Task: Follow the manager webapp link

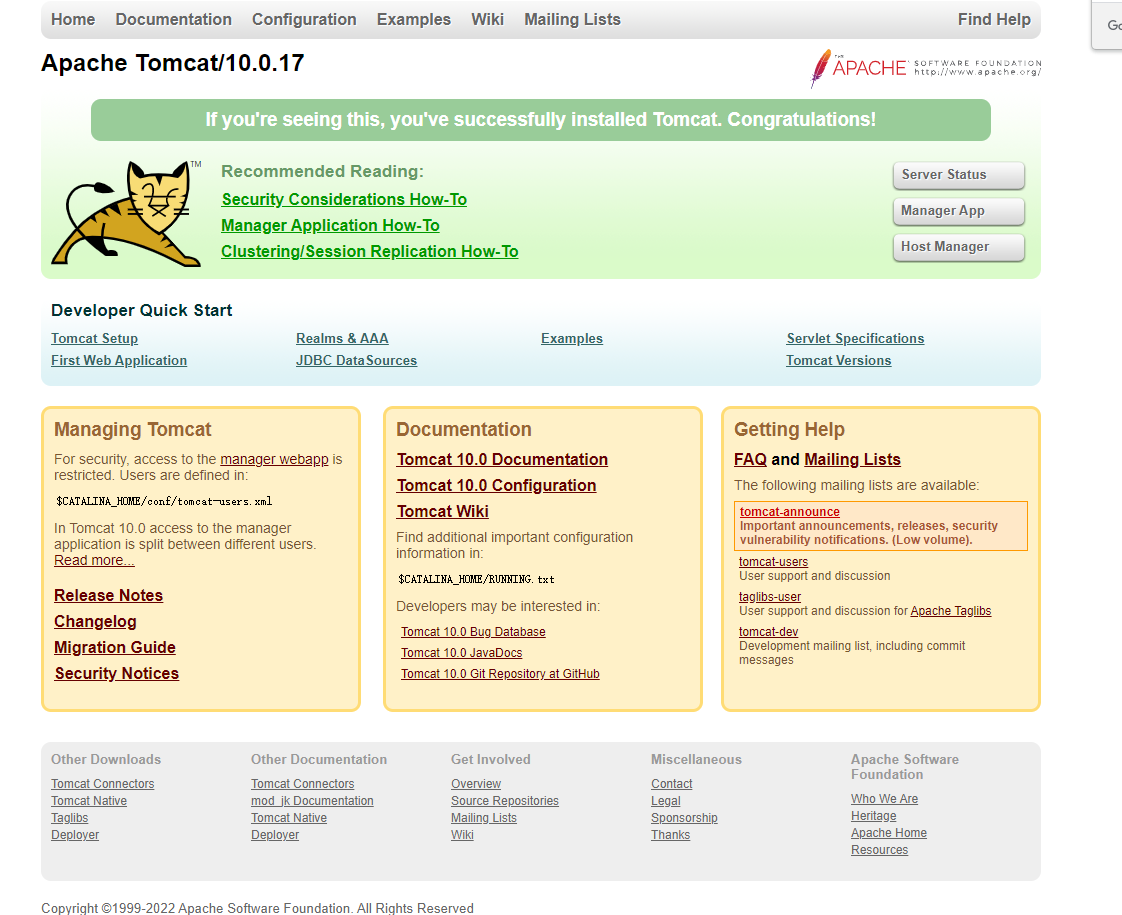Action: click(x=274, y=459)
